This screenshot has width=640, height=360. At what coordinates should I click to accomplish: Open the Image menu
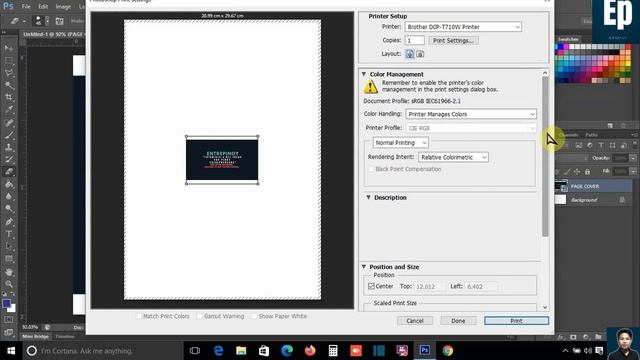coord(63,7)
